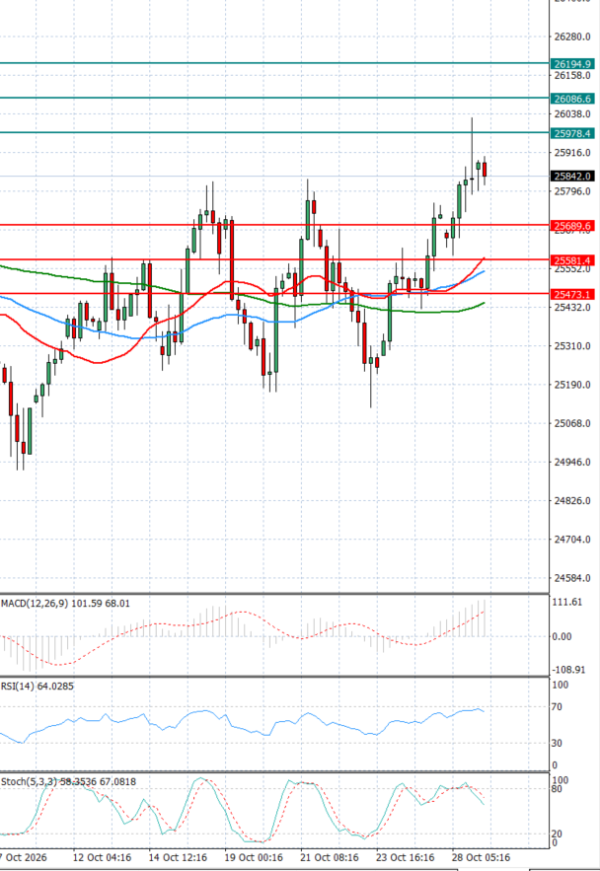600x871 pixels.
Task: Select the red 25689.6 support label
Action: point(572,226)
